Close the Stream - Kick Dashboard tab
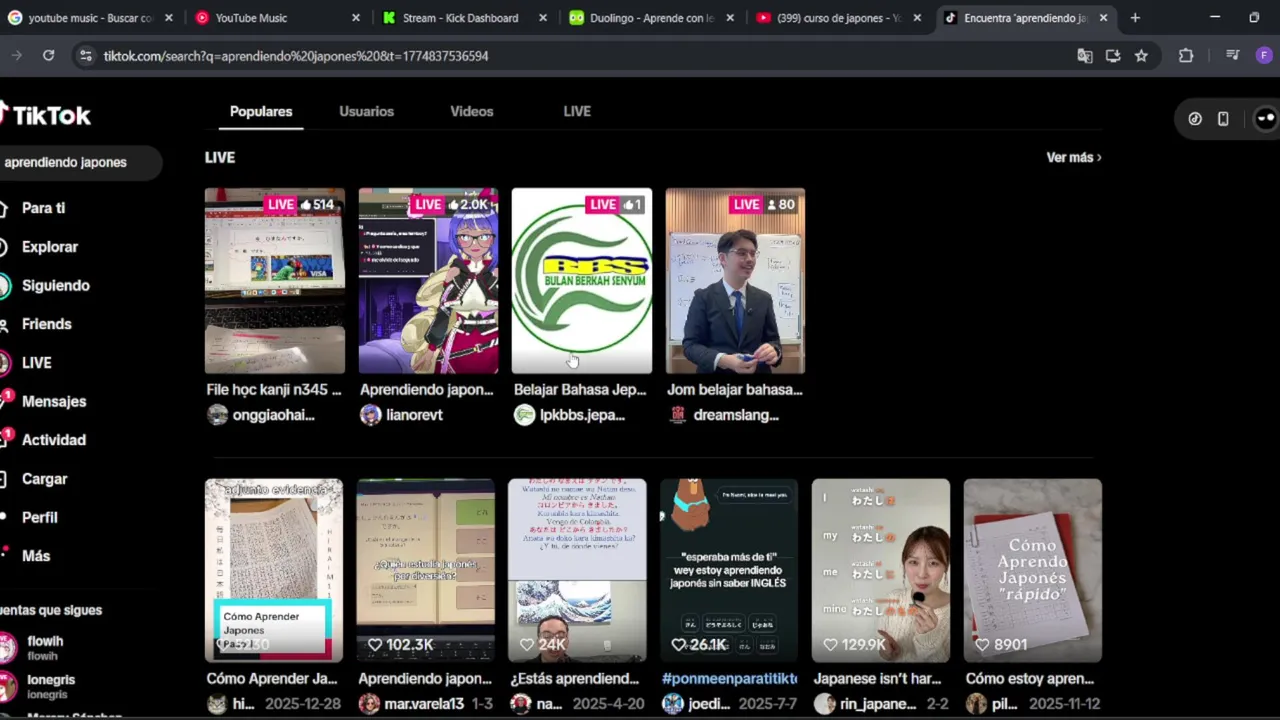Image resolution: width=1280 pixels, height=720 pixels. point(543,18)
